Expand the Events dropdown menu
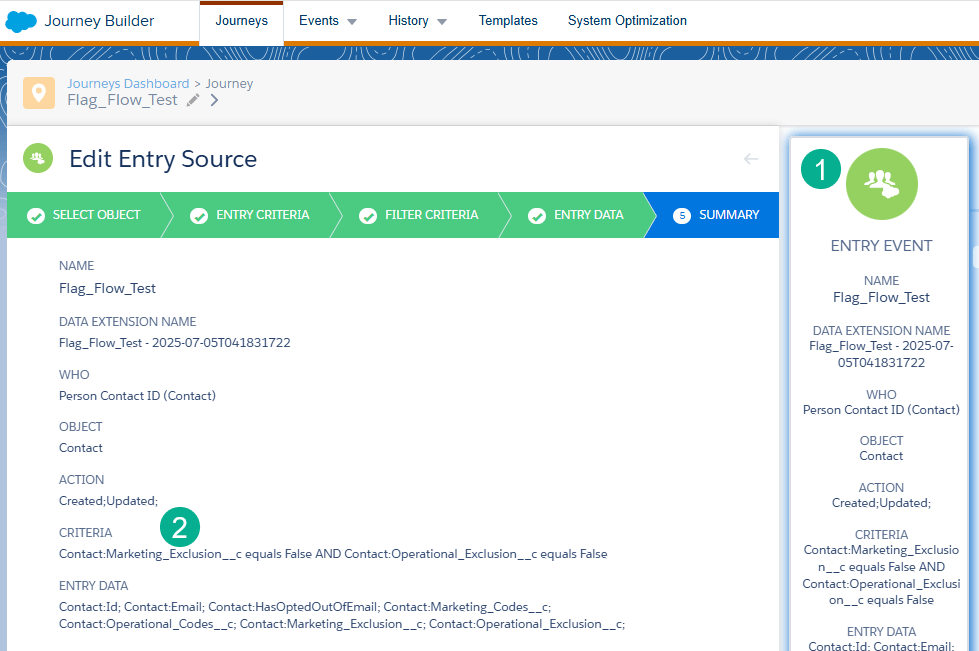The image size is (979, 651). click(328, 21)
